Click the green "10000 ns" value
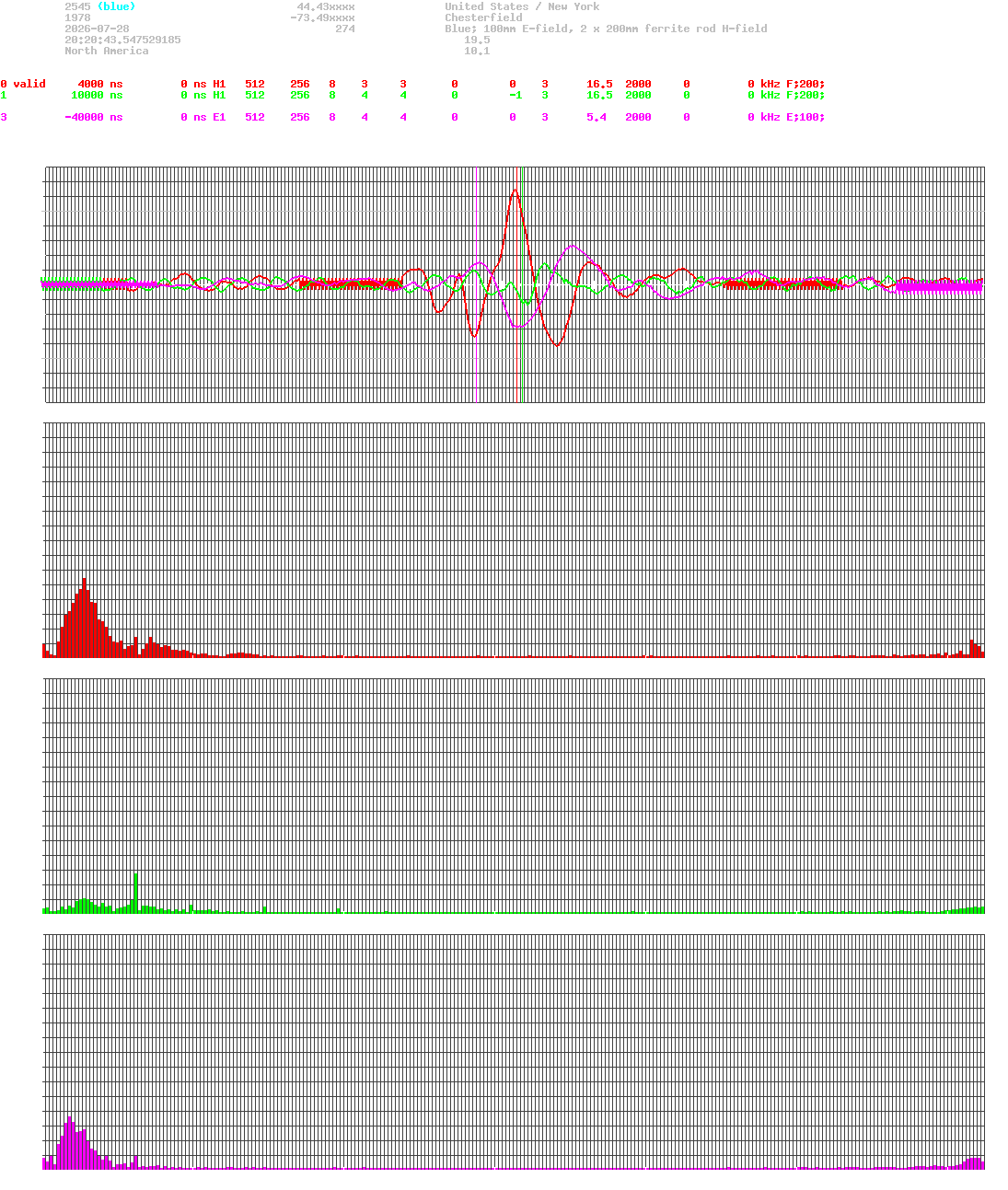Viewport: 1008px width, 1190px height. [97, 95]
